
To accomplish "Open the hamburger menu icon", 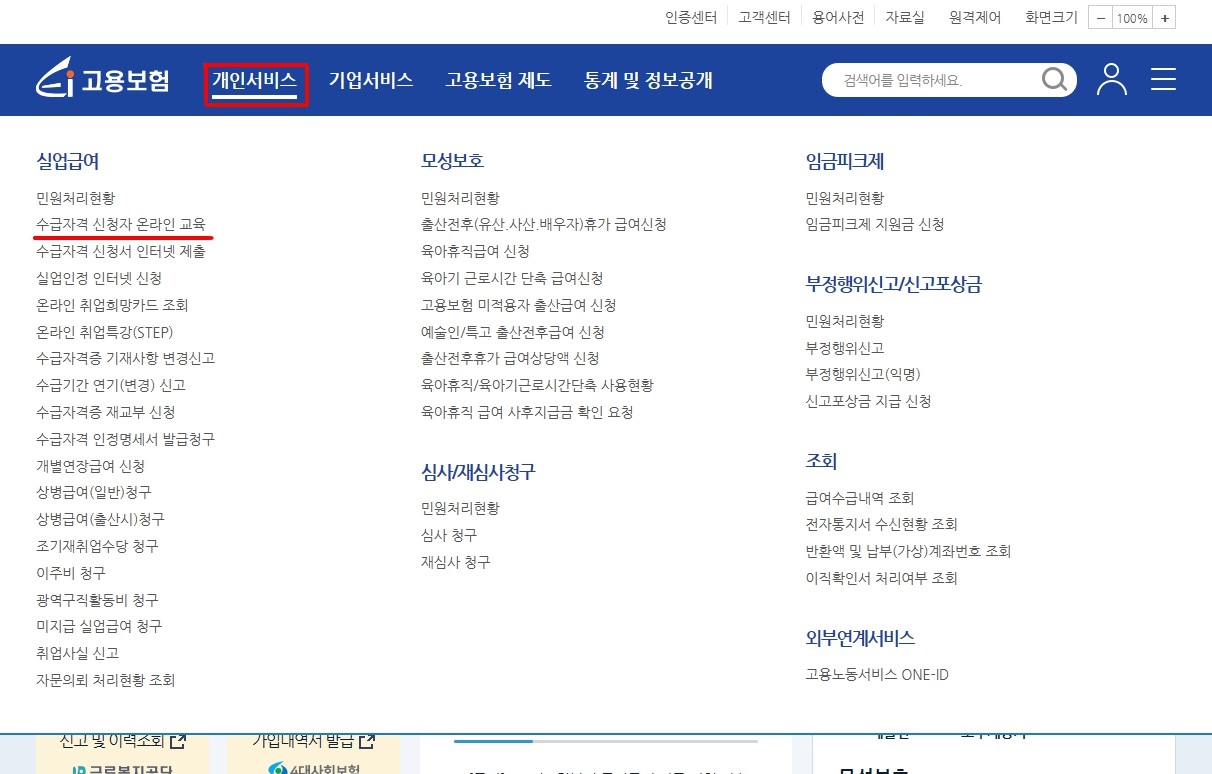I will (x=1163, y=80).
